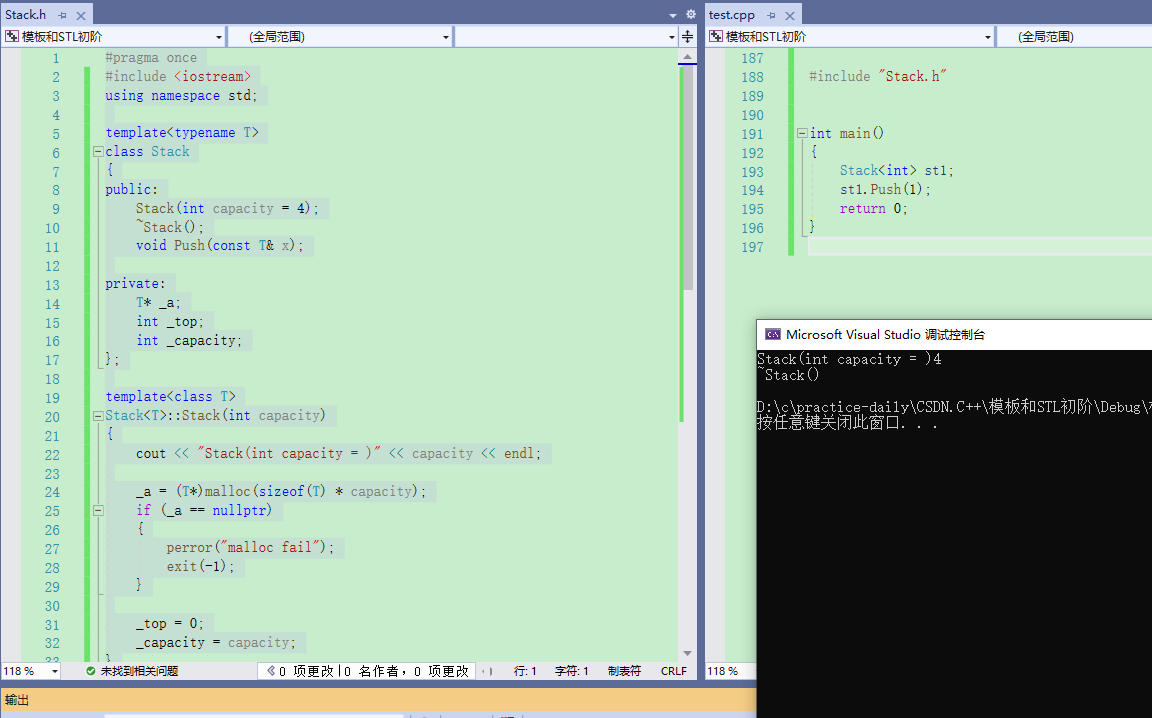Click the CRLF line ending indicator

point(674,671)
